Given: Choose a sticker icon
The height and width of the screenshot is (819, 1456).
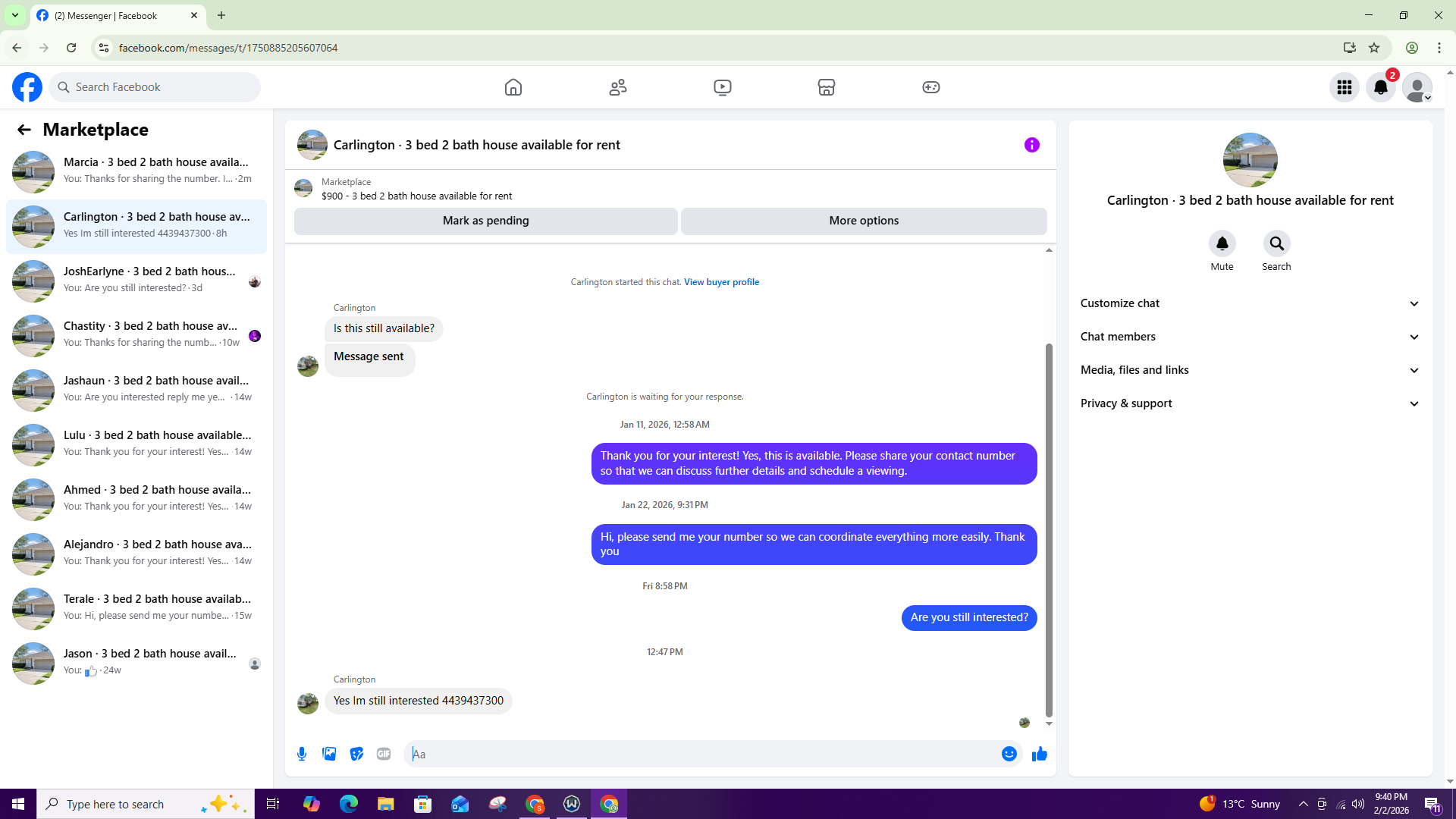Looking at the screenshot, I should (356, 754).
